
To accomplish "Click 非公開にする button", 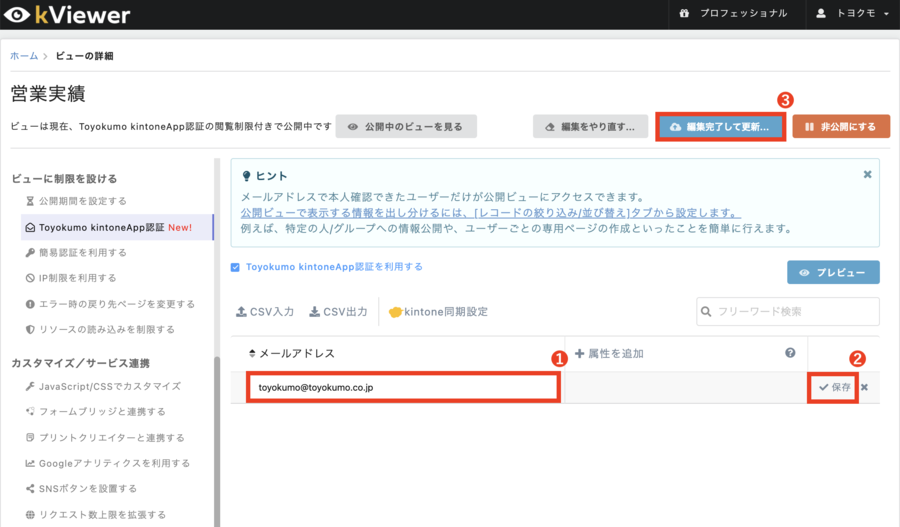I will (841, 126).
